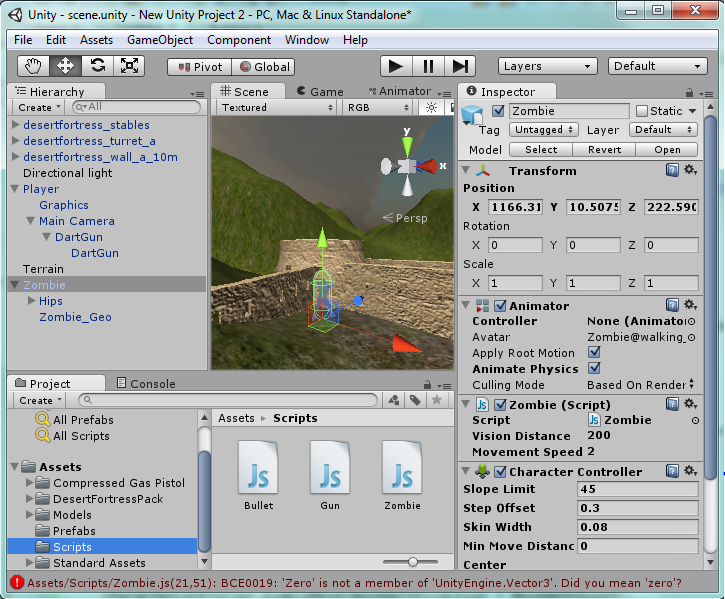The image size is (725, 599).
Task: Collapse the Player hierarchy node
Action: (x=15, y=189)
